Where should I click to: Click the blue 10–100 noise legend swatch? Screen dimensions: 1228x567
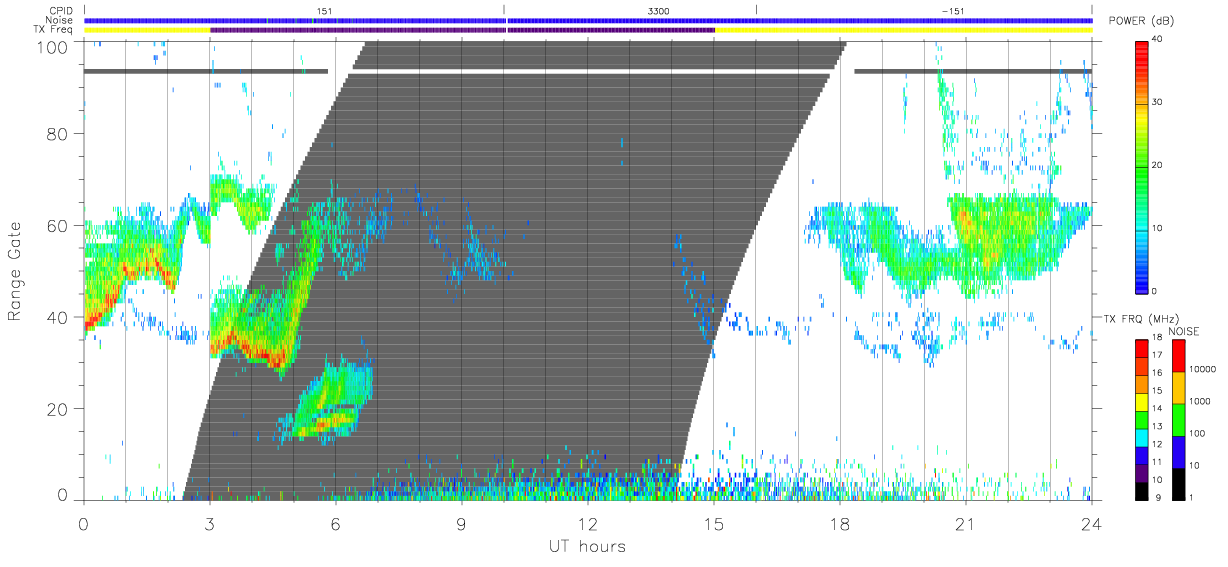[1179, 450]
